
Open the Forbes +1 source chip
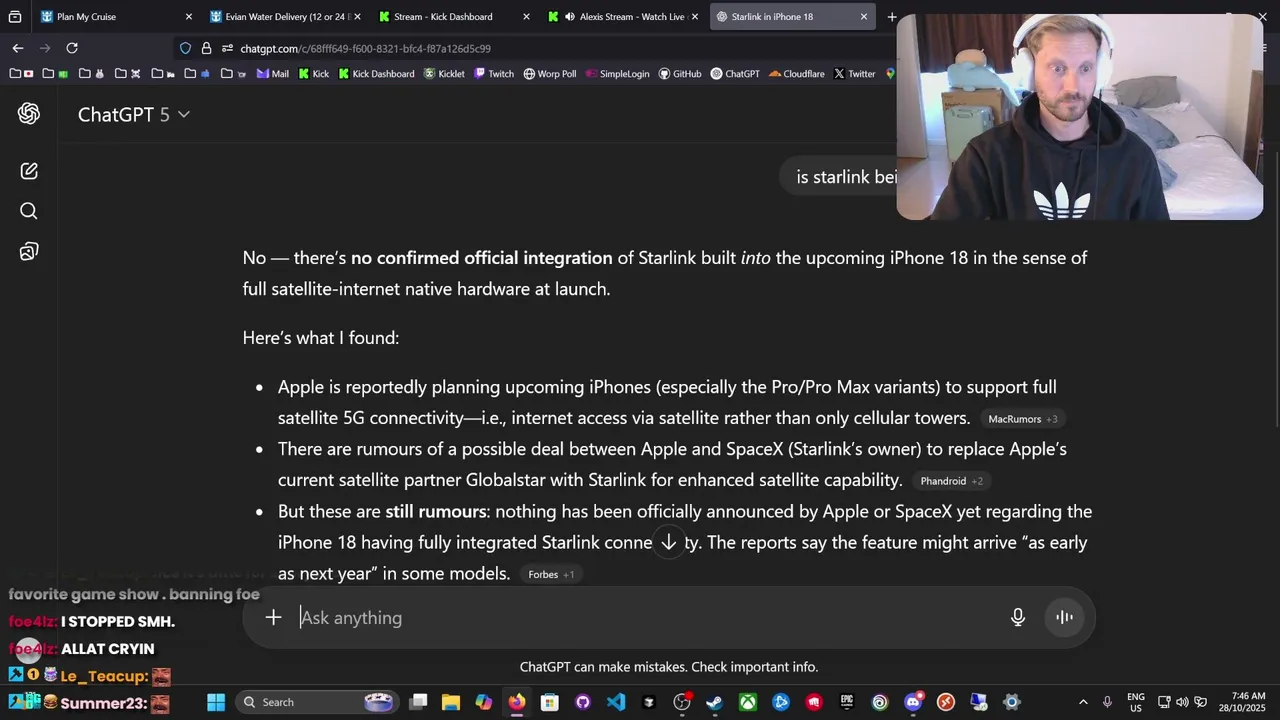(x=551, y=574)
